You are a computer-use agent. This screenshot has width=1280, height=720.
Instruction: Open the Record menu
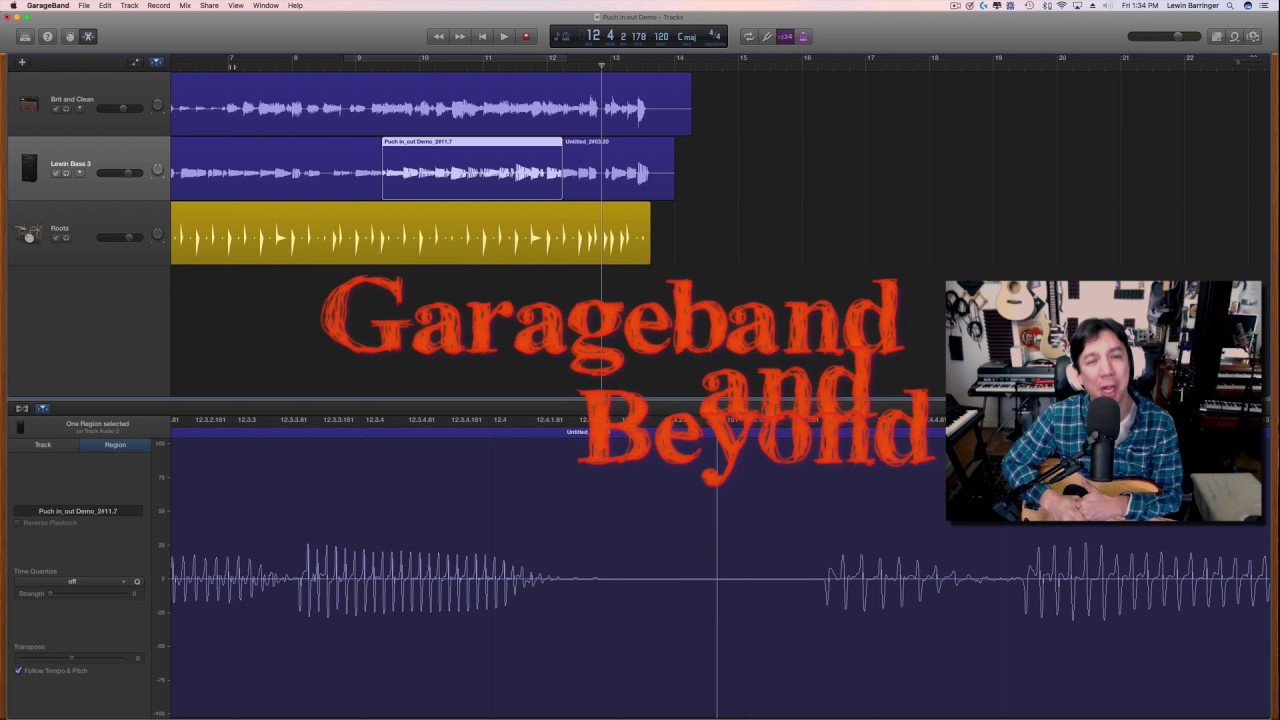point(158,6)
